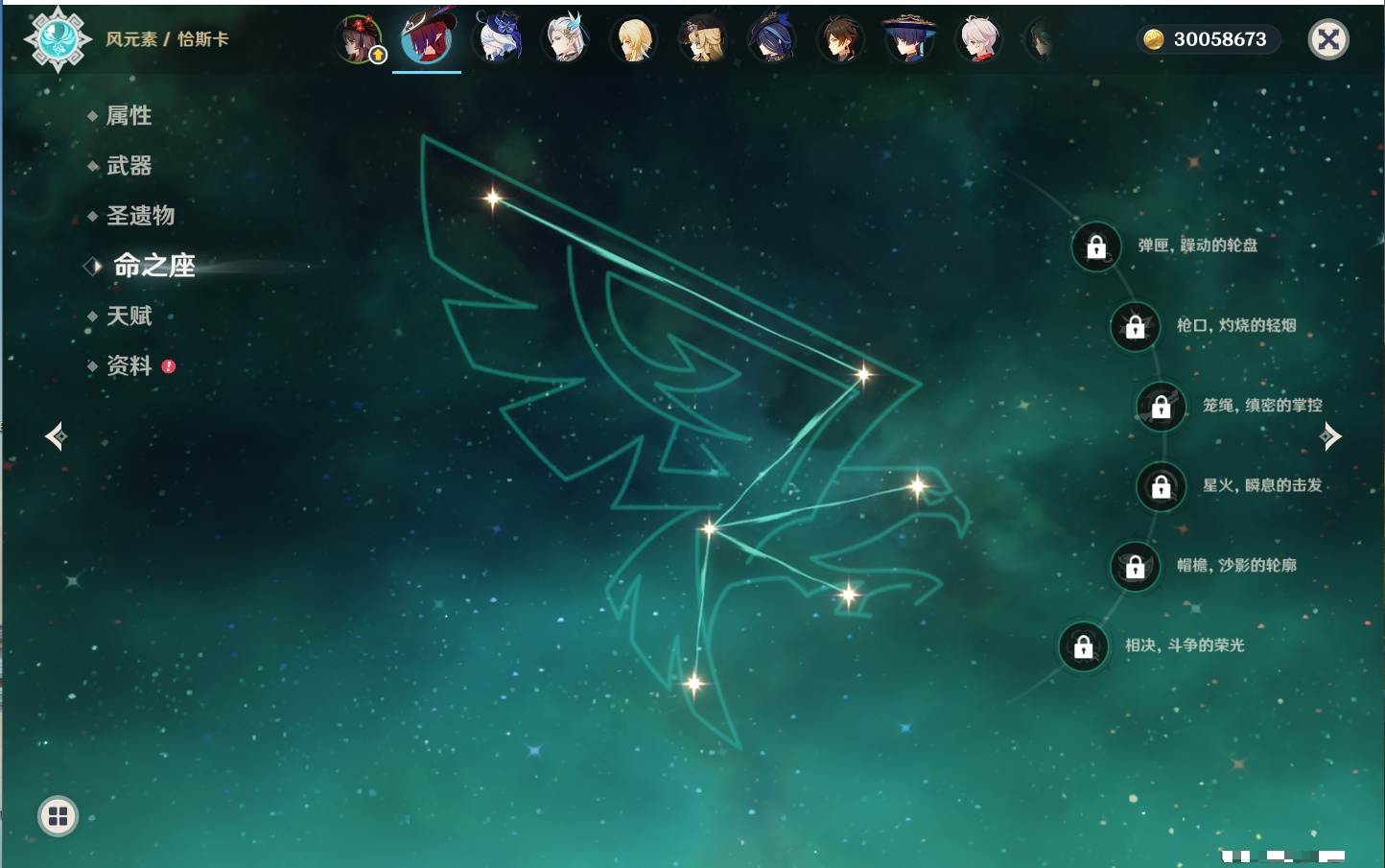Click the top-left star on the wing tip
This screenshot has width=1385, height=868.
(x=493, y=199)
